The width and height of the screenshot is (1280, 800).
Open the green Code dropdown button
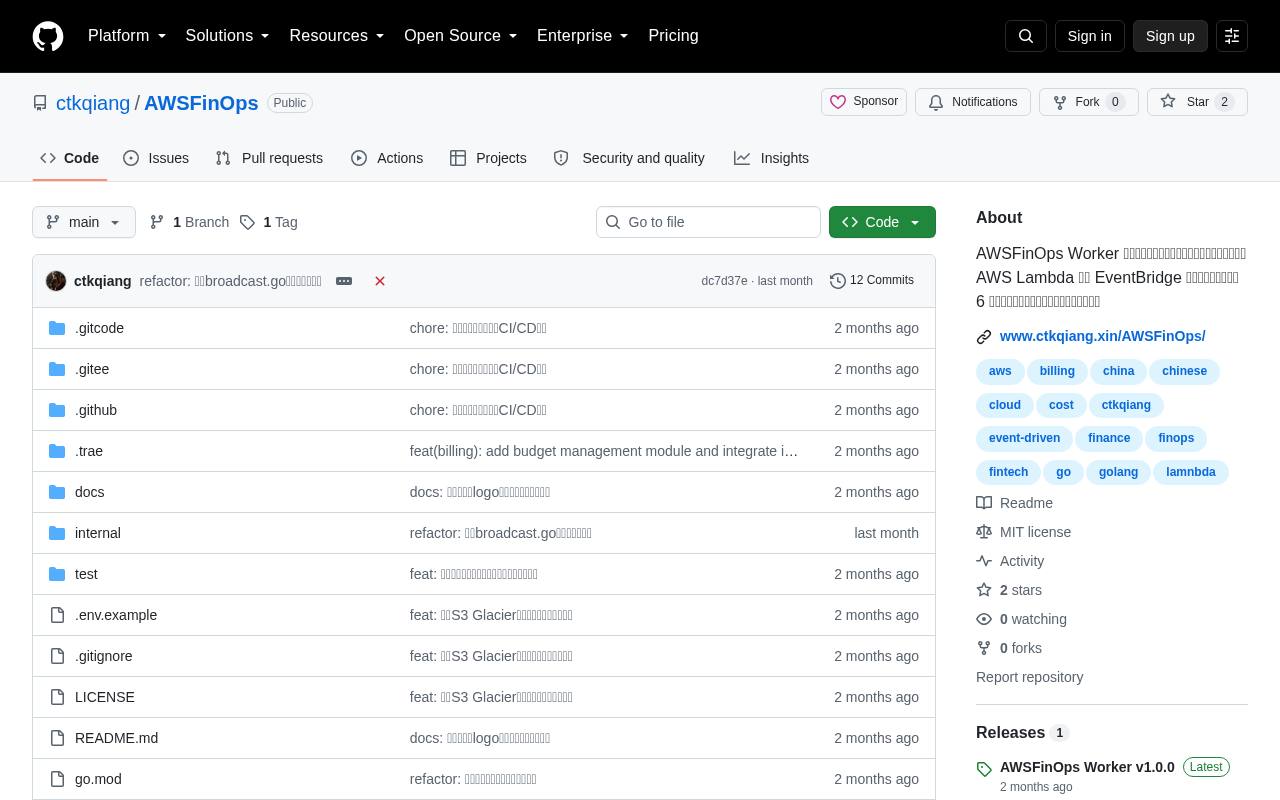(x=882, y=222)
